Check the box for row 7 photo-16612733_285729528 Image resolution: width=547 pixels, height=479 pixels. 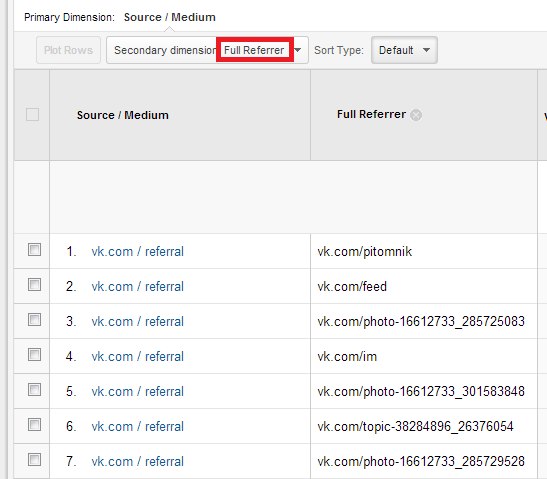[34, 459]
